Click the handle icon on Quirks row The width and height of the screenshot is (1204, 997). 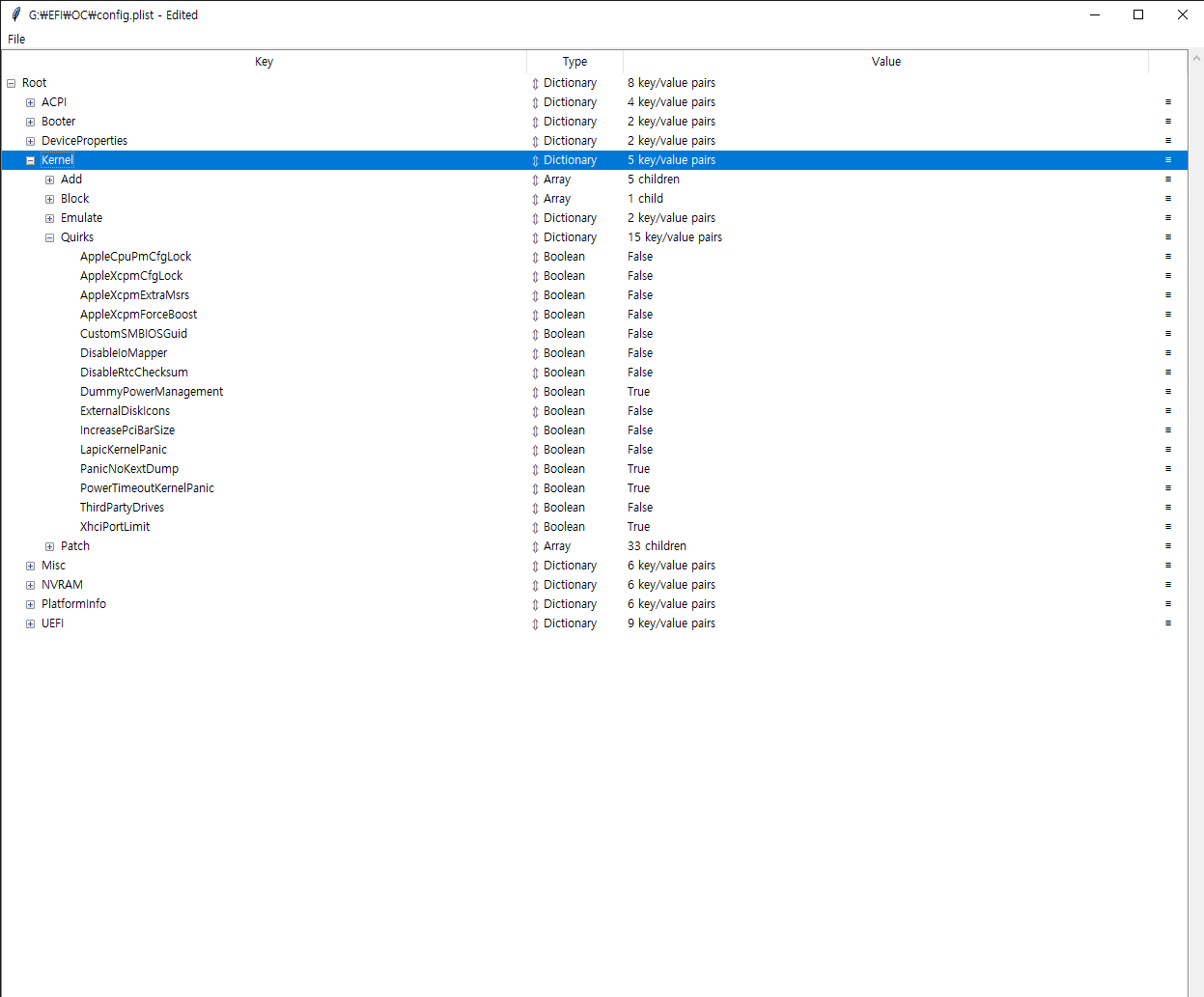tap(1167, 237)
